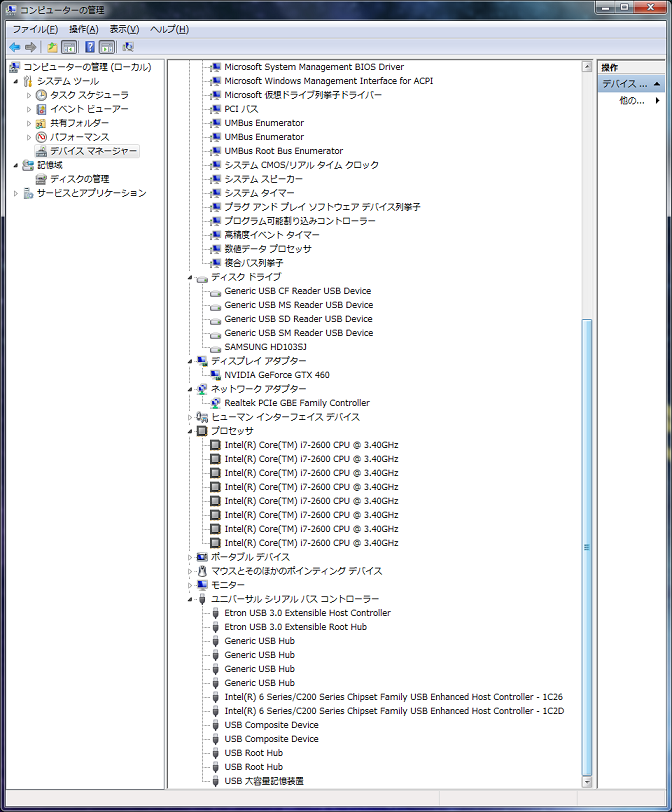
Task: Select 数値データ プロセッサ device row
Action: 268,249
